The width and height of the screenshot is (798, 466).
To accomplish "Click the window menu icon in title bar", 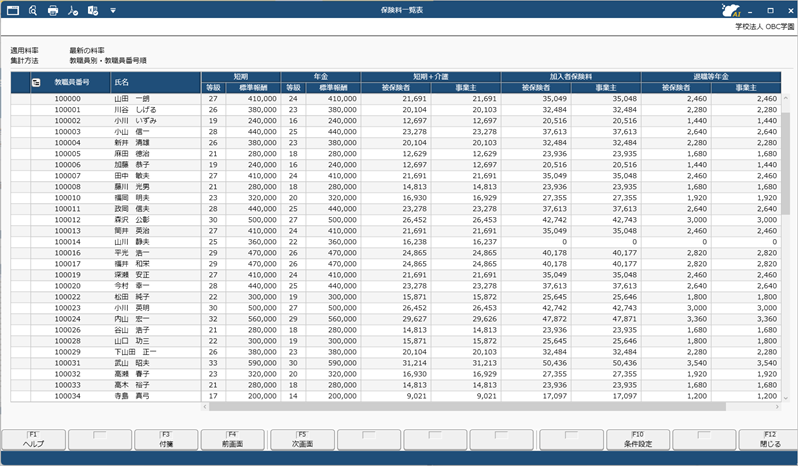I will click(x=13, y=10).
